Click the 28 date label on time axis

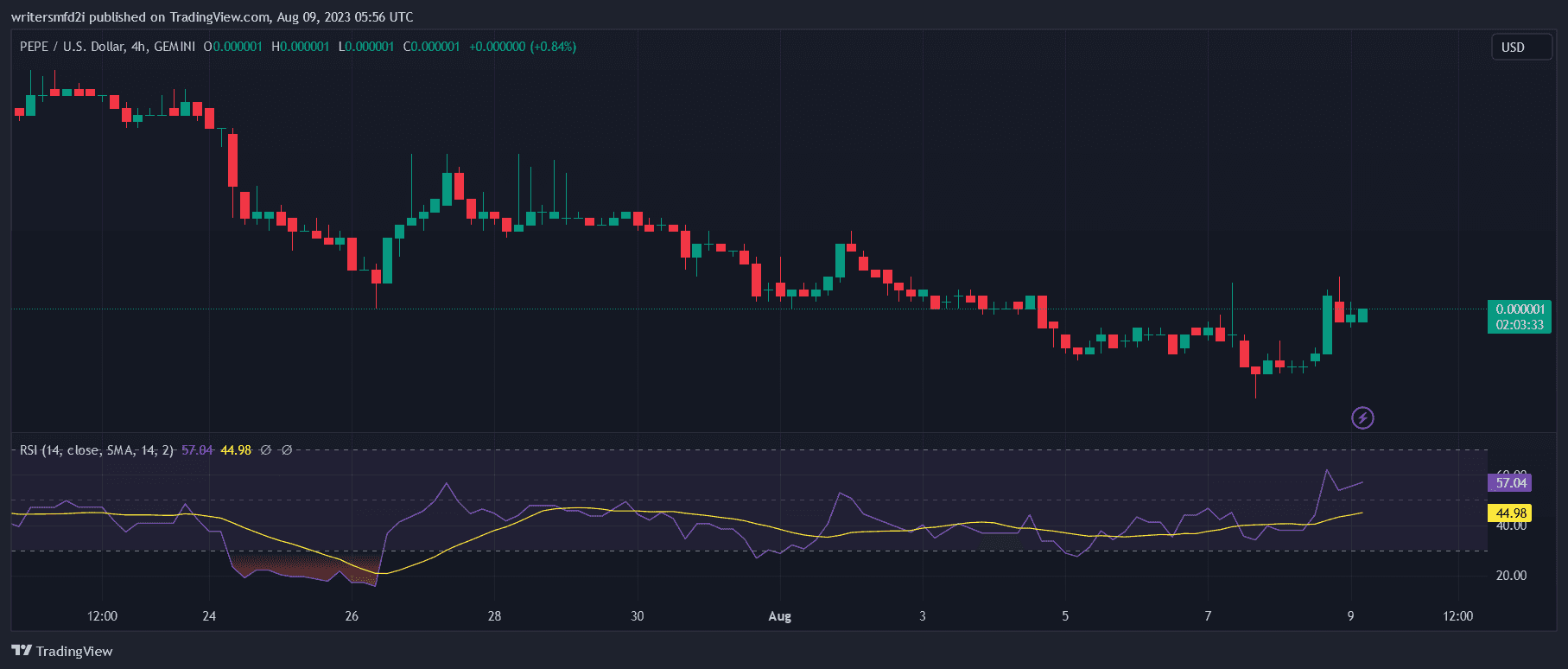point(494,616)
